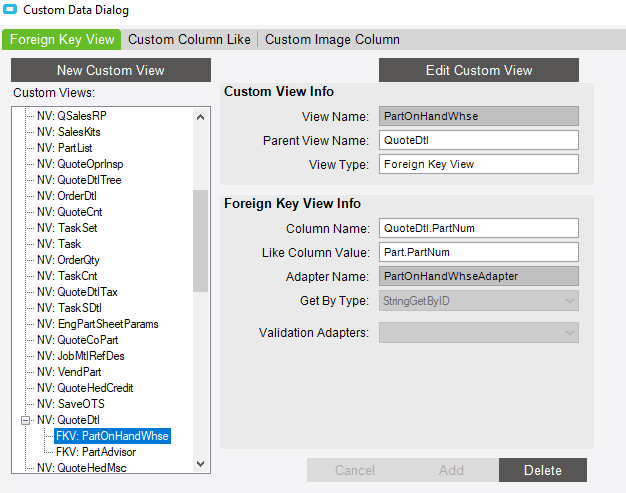The image size is (626, 493).
Task: Click the custom views list scroll down arrow
Action: [x=200, y=464]
